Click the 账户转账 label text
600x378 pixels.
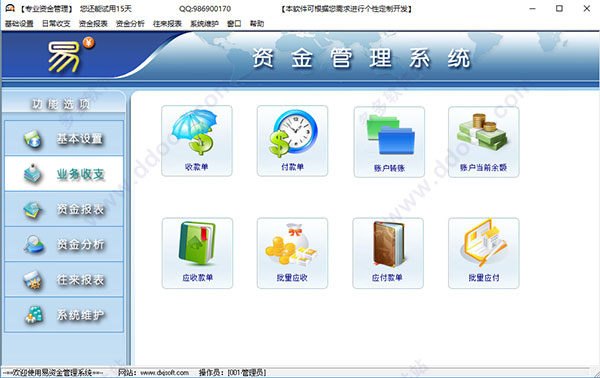389,168
